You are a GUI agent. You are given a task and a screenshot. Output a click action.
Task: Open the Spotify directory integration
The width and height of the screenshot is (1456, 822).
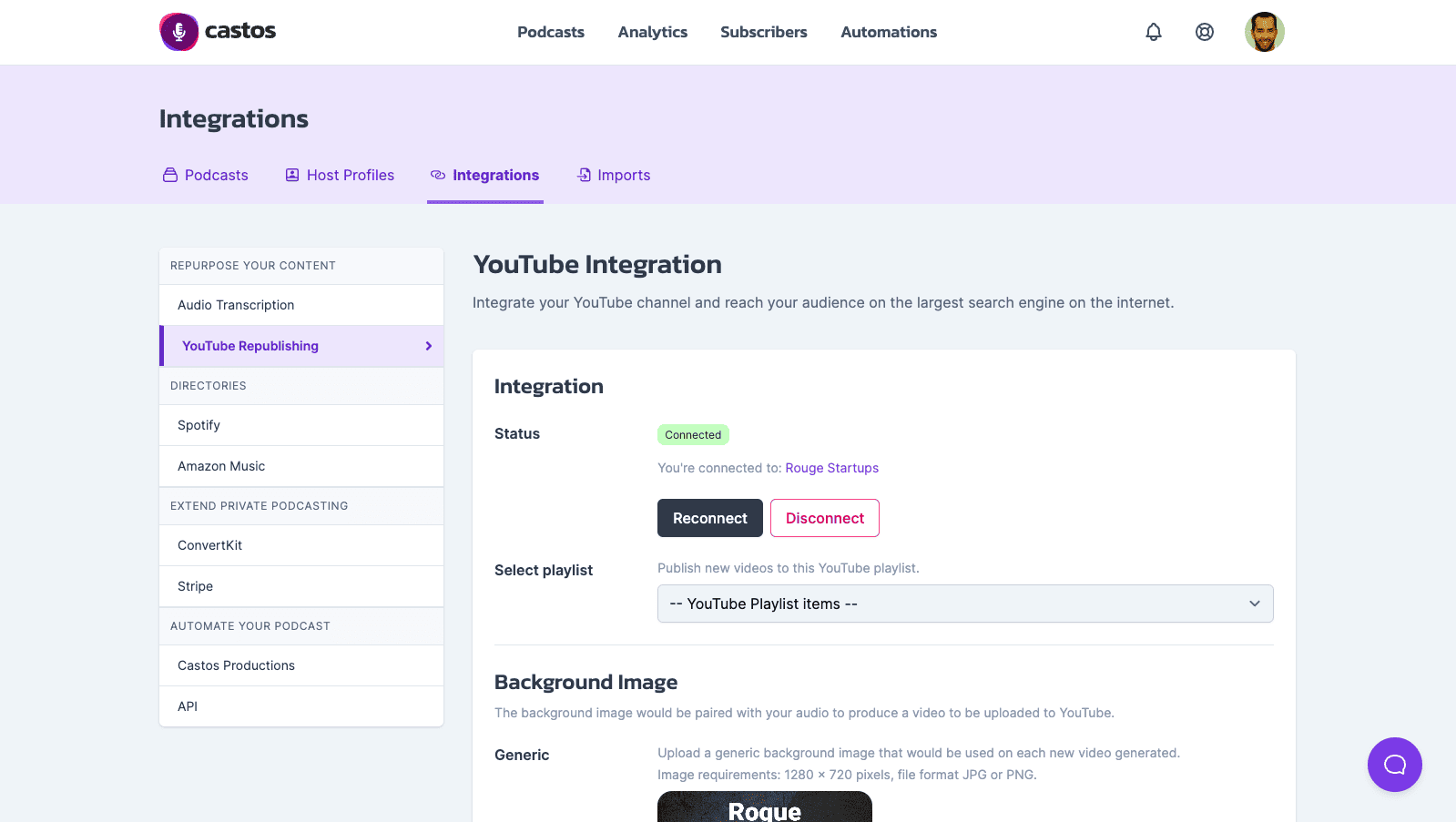301,425
